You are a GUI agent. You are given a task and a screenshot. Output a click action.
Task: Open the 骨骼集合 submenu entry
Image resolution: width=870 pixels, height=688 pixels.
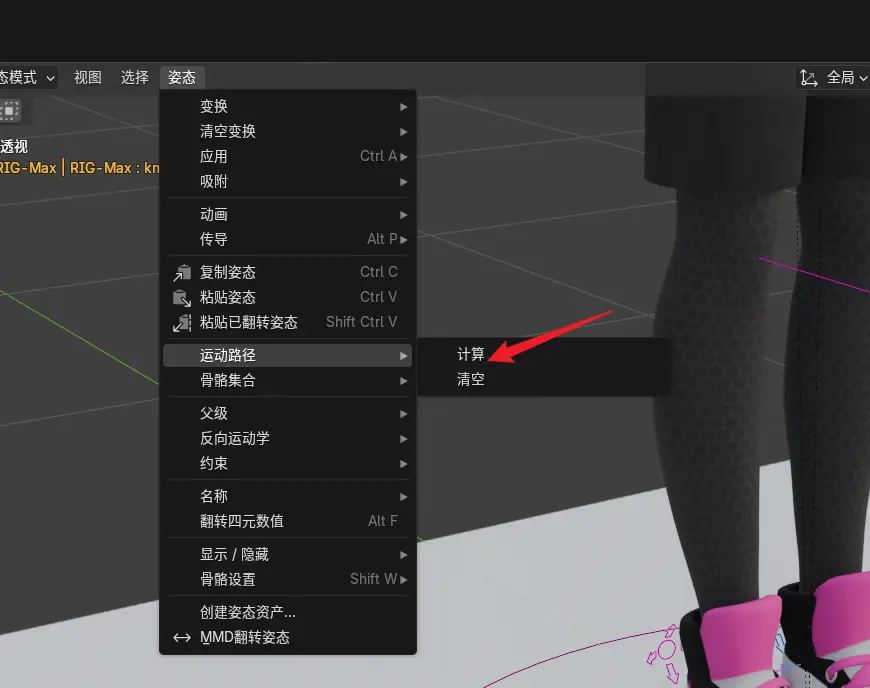pyautogui.click(x=287, y=381)
